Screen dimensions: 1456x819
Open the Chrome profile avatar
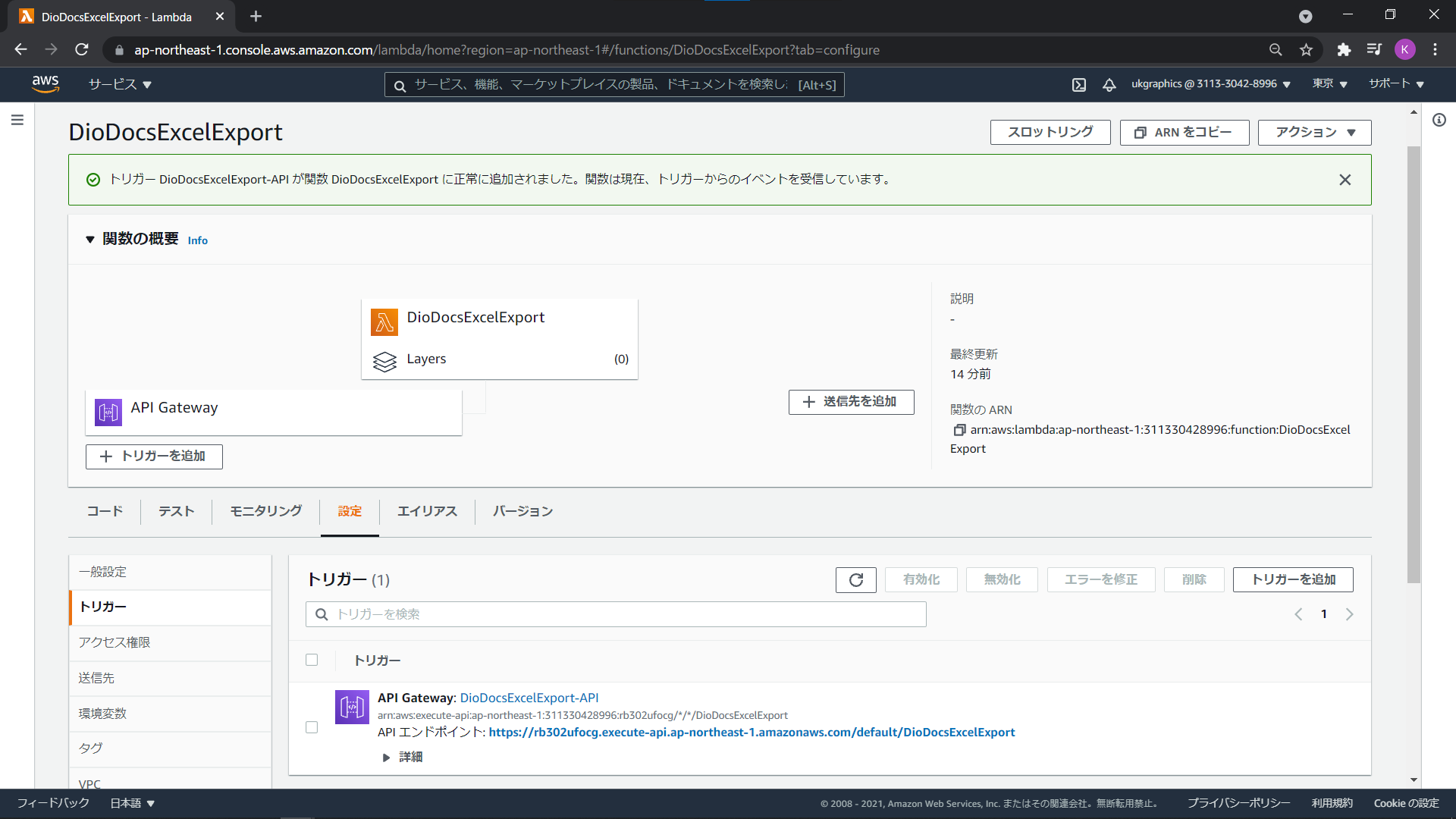coord(1404,50)
